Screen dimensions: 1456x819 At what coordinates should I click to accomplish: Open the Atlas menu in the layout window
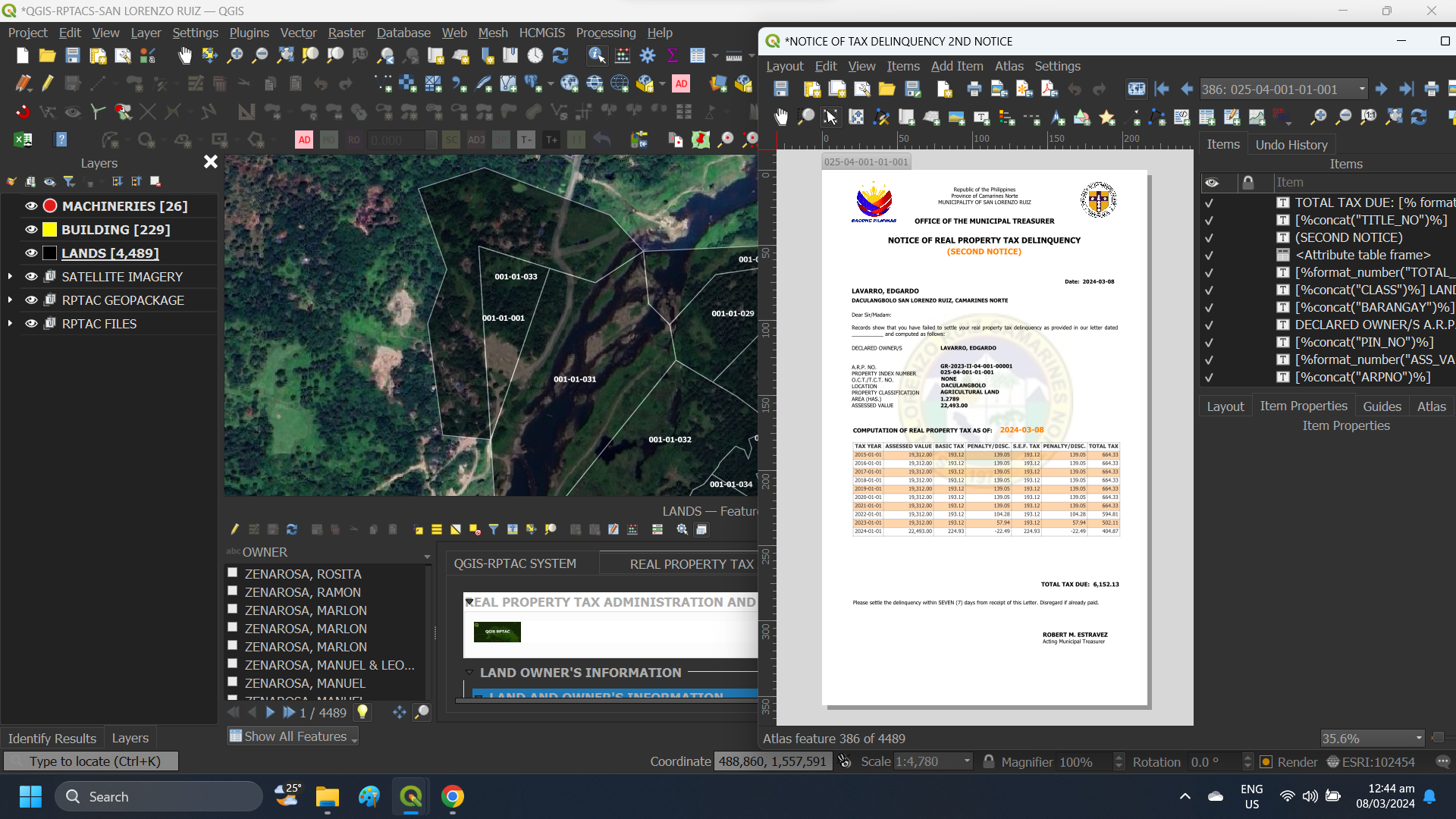pos(1008,66)
